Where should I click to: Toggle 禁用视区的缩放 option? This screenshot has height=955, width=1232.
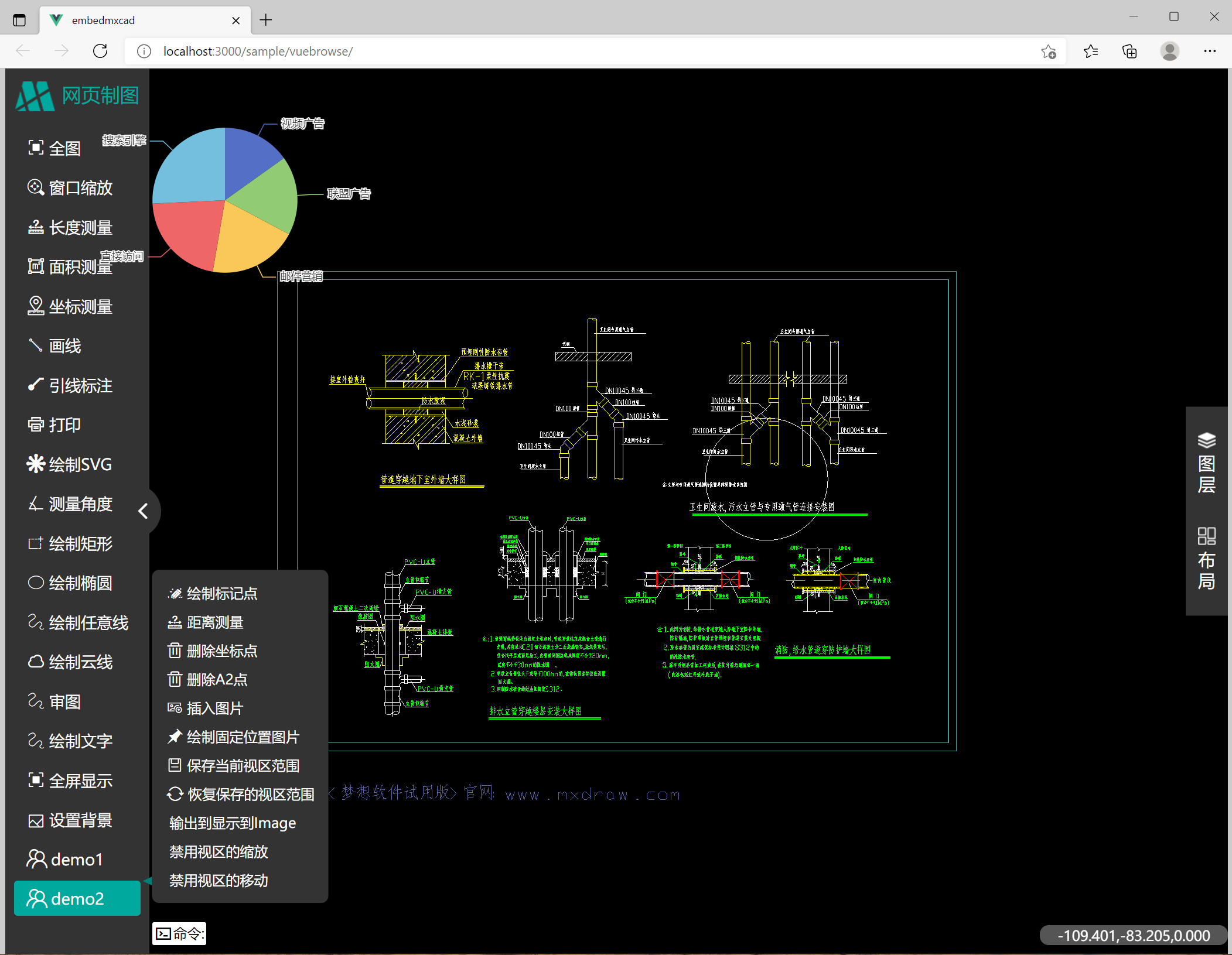coord(218,851)
